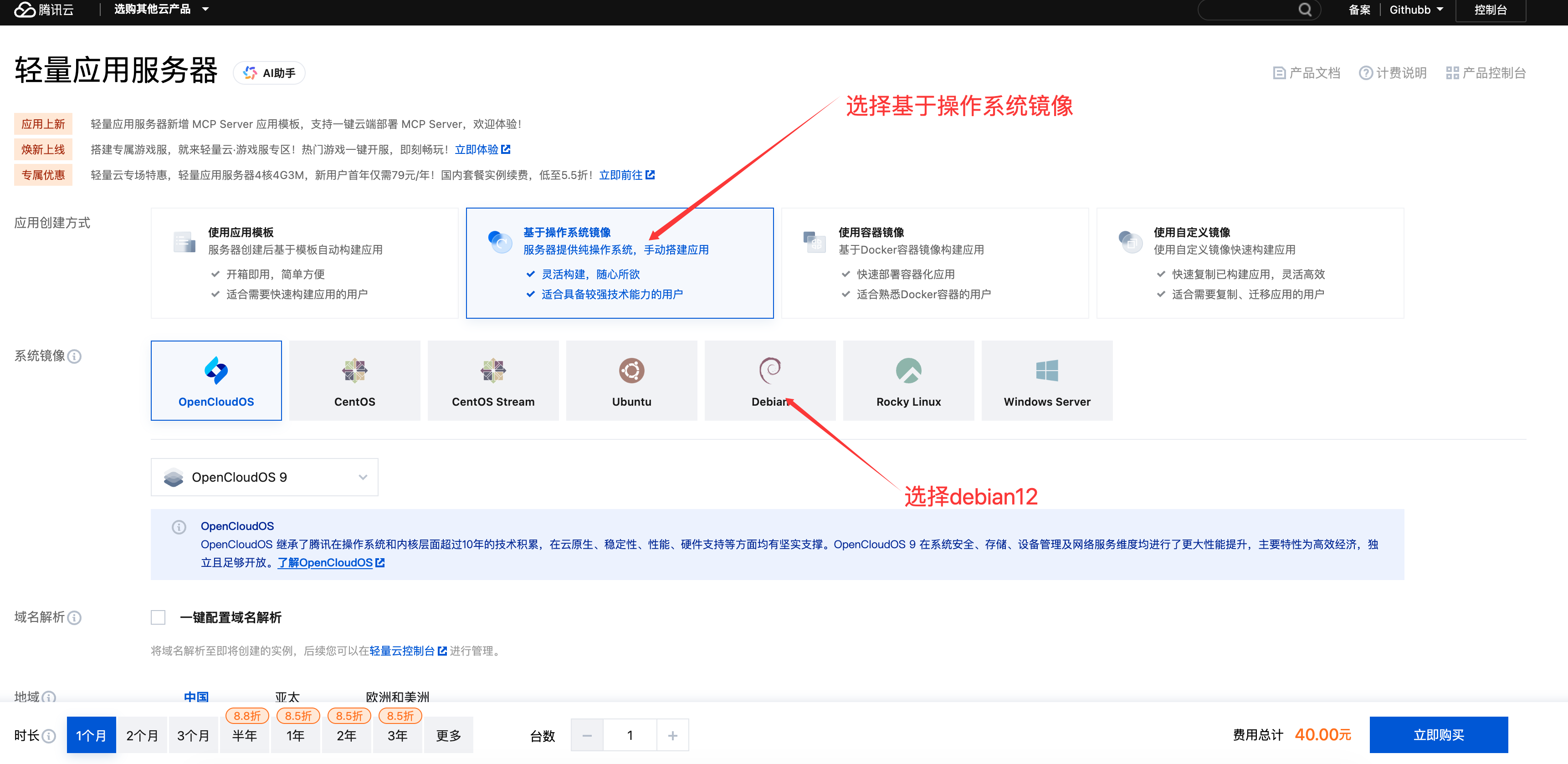
Task: Switch region to 欧洲和美洲 tab
Action: (397, 697)
